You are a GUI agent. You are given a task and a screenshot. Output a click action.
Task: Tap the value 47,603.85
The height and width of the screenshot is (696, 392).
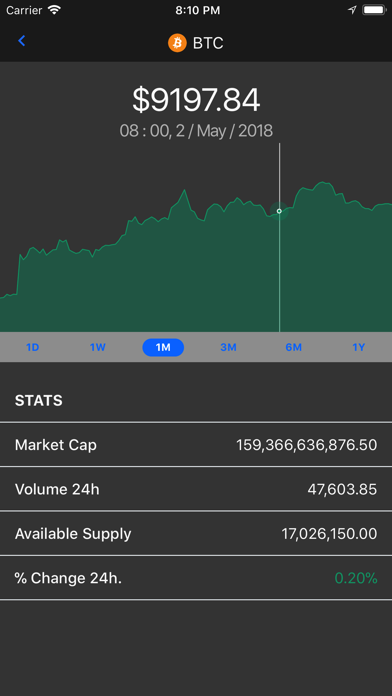[342, 489]
